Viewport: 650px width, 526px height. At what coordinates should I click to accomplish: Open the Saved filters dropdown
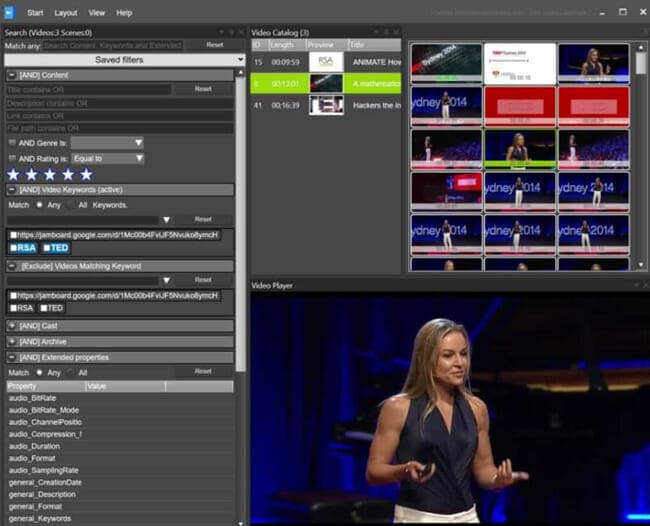pyautogui.click(x=124, y=60)
